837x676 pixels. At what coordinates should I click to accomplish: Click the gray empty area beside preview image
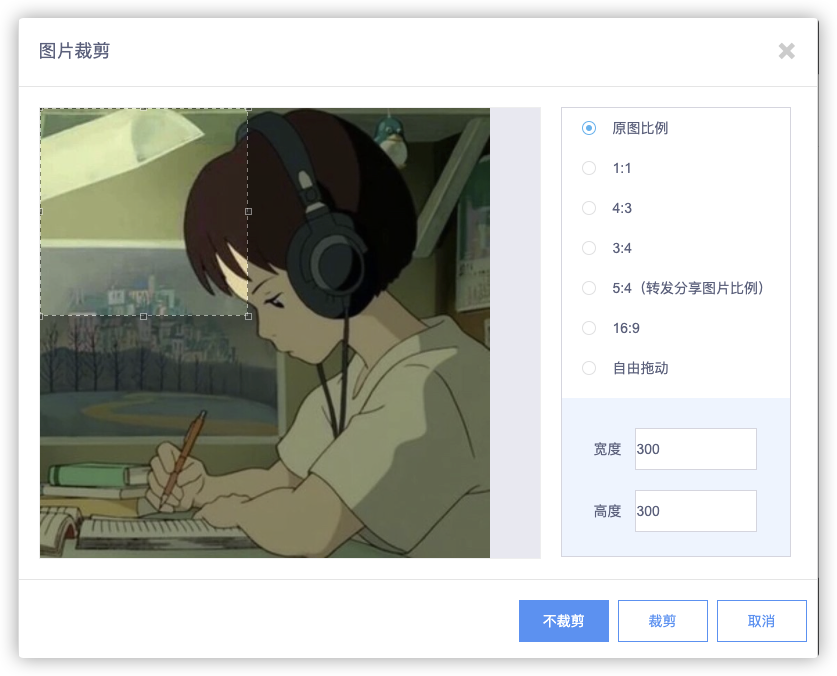tap(515, 333)
